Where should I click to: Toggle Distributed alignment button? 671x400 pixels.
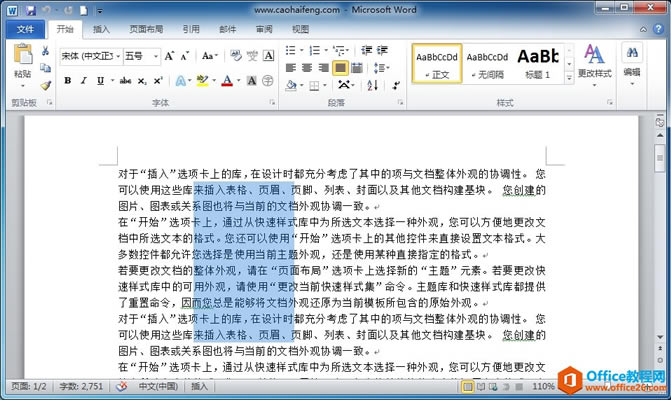(x=356, y=68)
